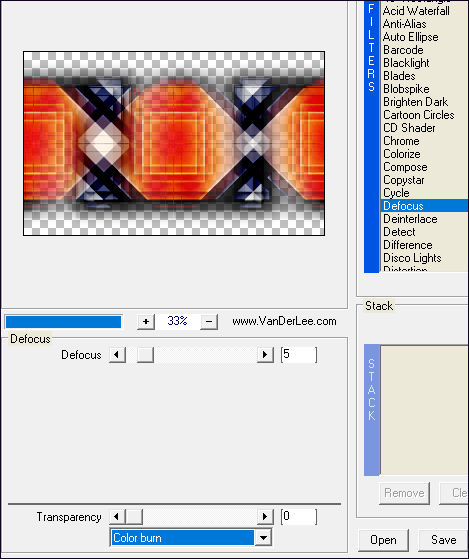Pick the Cartoon Circles filter
The height and width of the screenshot is (559, 469).
[x=419, y=115]
